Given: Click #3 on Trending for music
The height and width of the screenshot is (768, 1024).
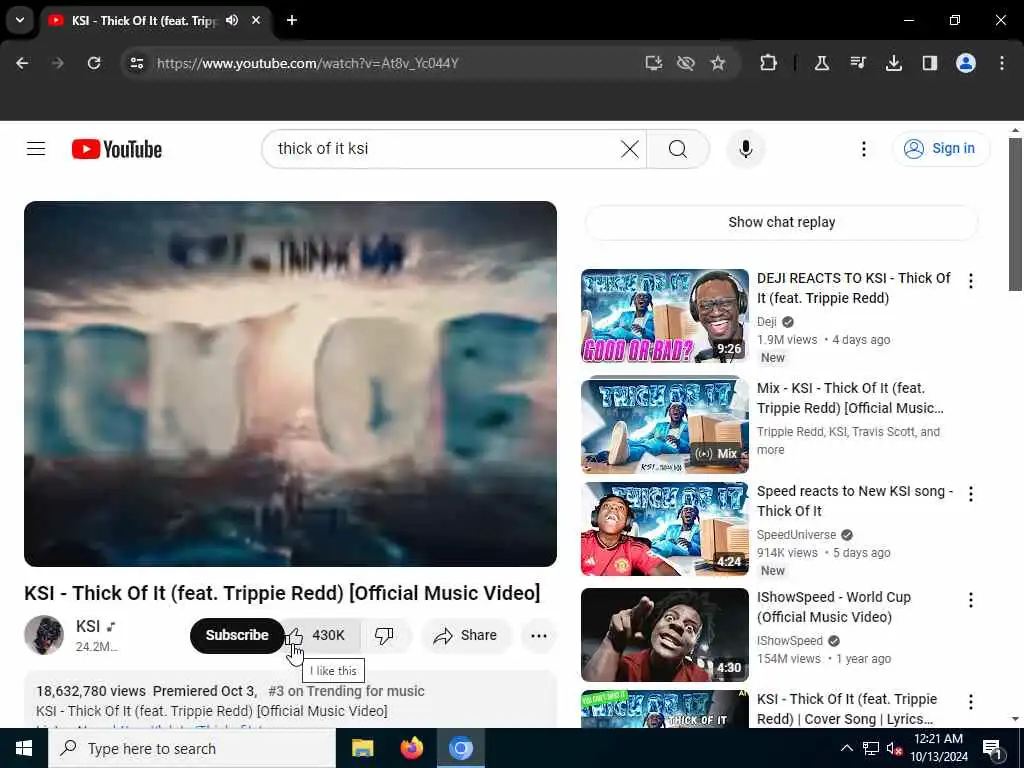Looking at the screenshot, I should [x=346, y=691].
